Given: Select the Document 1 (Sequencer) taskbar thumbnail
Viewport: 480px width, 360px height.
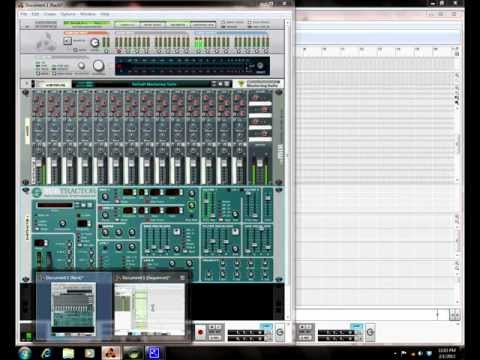Looking at the screenshot, I should (150, 306).
